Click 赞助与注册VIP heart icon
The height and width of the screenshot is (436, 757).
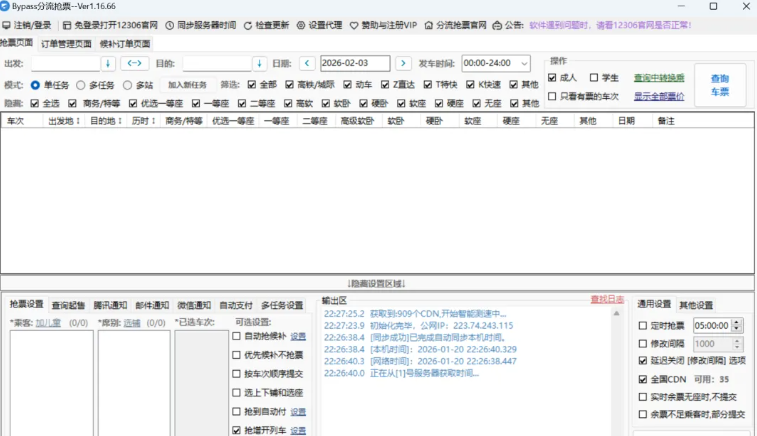(x=354, y=25)
